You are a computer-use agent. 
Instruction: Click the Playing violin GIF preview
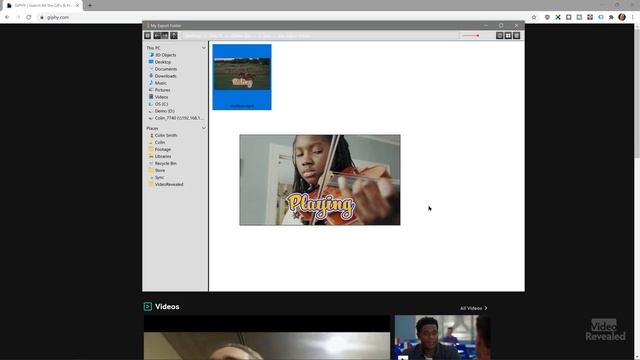[x=320, y=180]
